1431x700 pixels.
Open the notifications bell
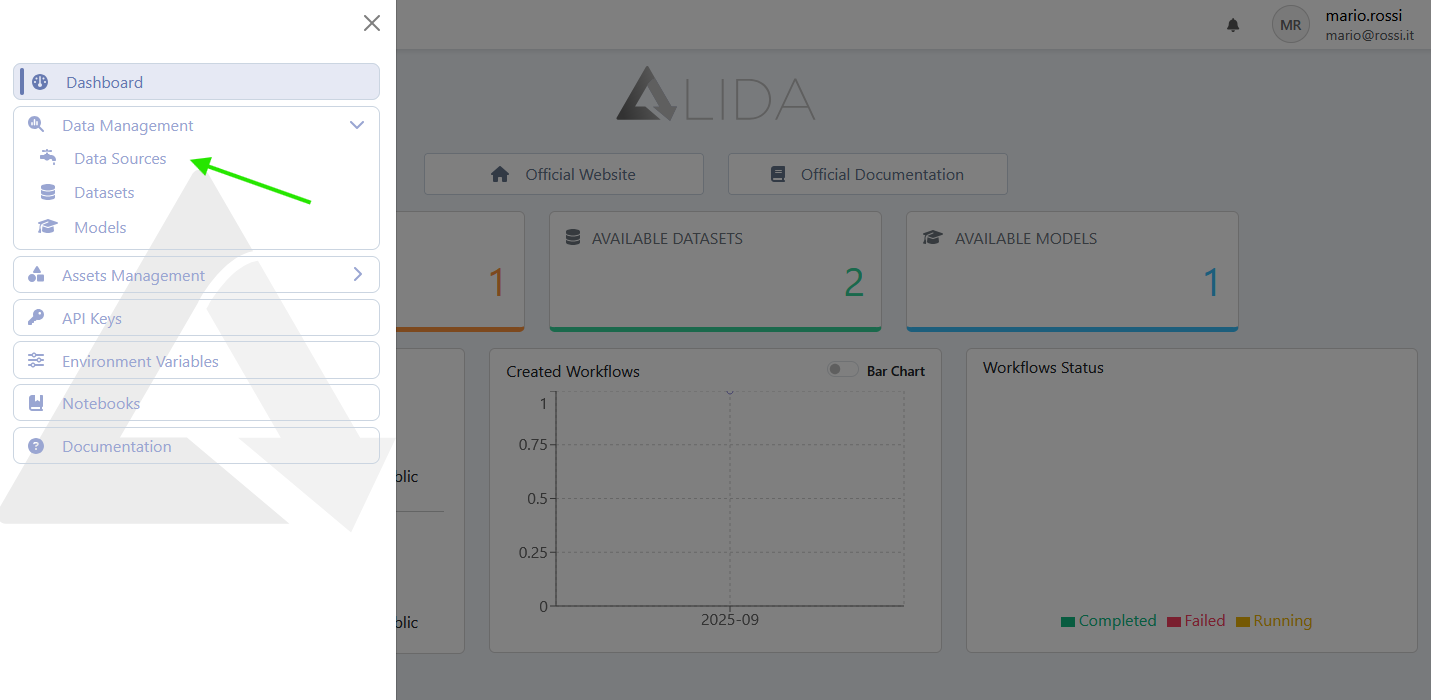coord(1233,25)
